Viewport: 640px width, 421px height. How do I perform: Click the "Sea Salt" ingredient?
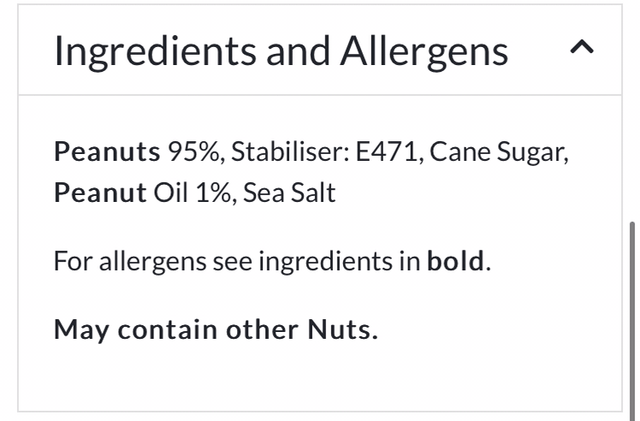[x=290, y=192]
